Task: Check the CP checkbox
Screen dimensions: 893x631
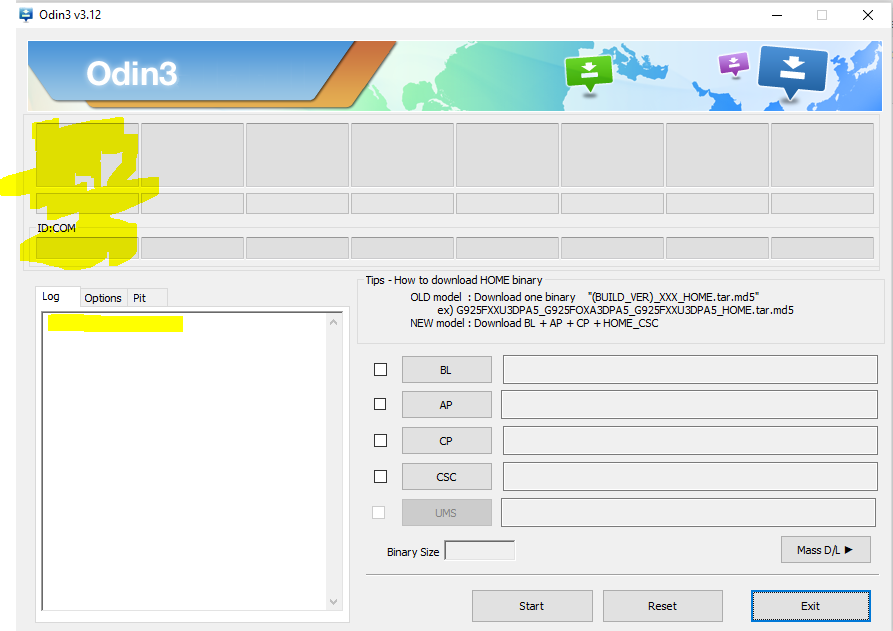Action: [380, 440]
